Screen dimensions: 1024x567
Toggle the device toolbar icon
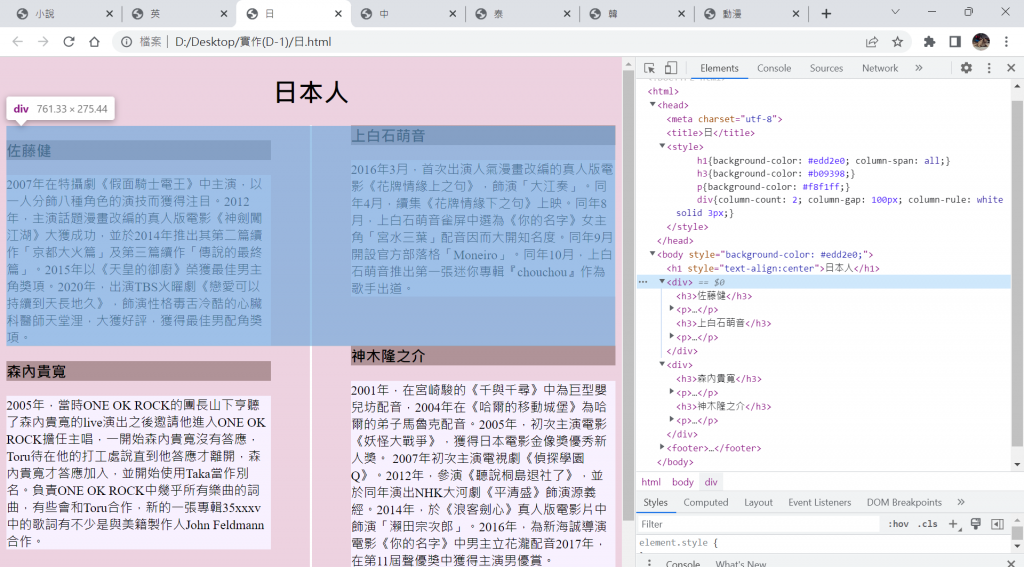[x=671, y=68]
